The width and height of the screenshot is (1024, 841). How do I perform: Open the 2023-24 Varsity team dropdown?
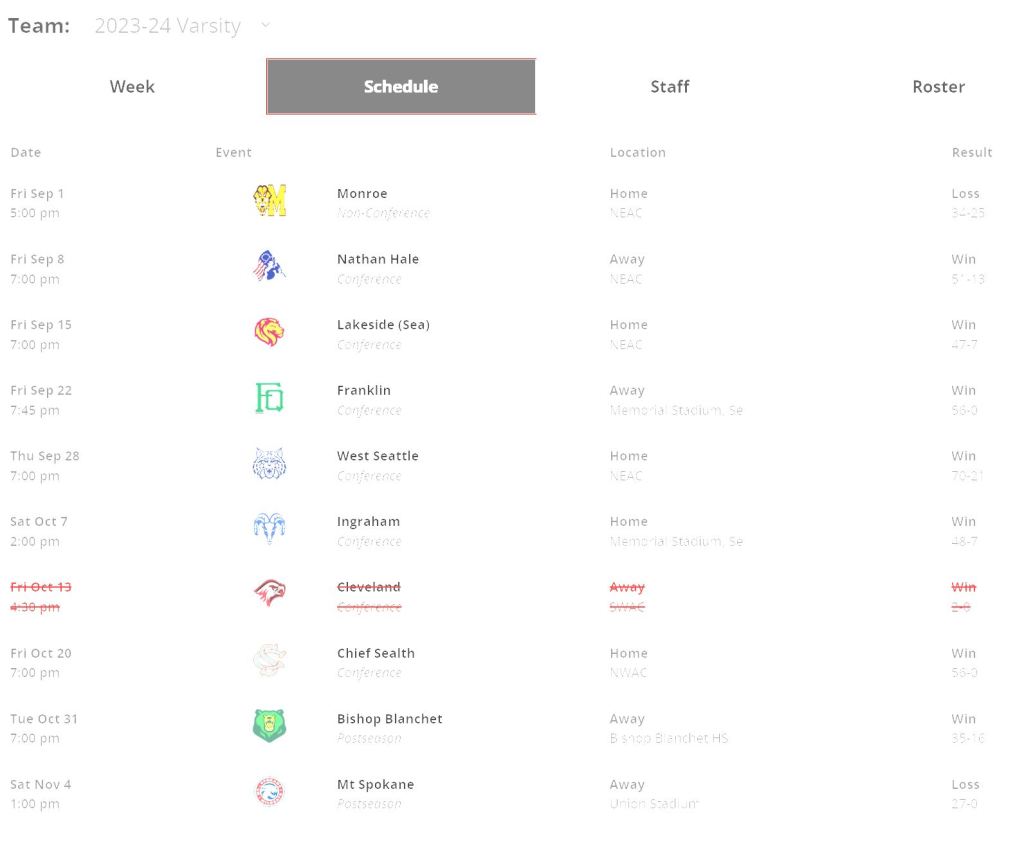[182, 27]
